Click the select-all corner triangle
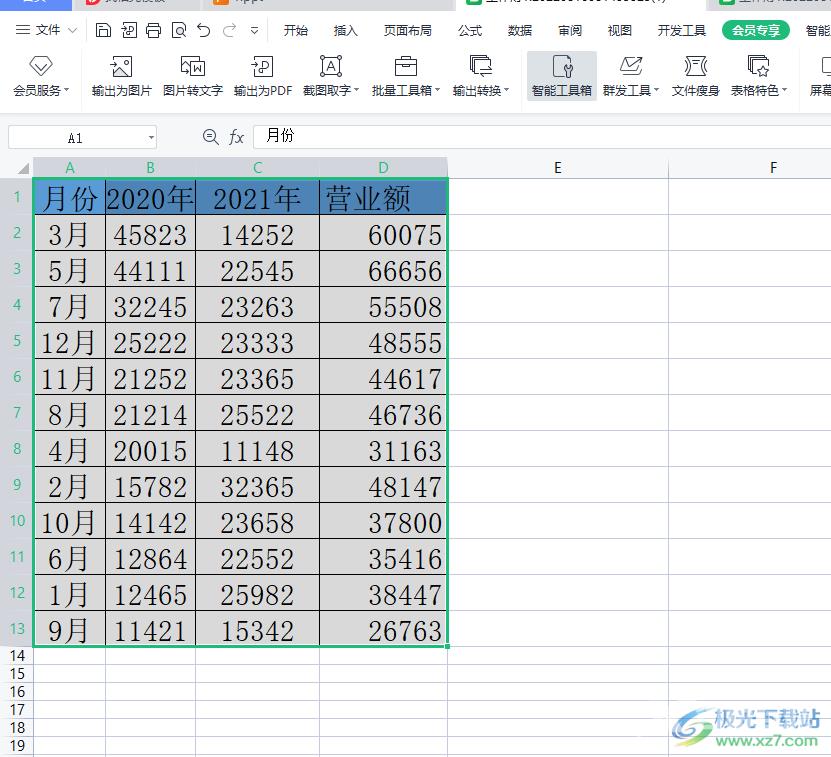 (21, 168)
